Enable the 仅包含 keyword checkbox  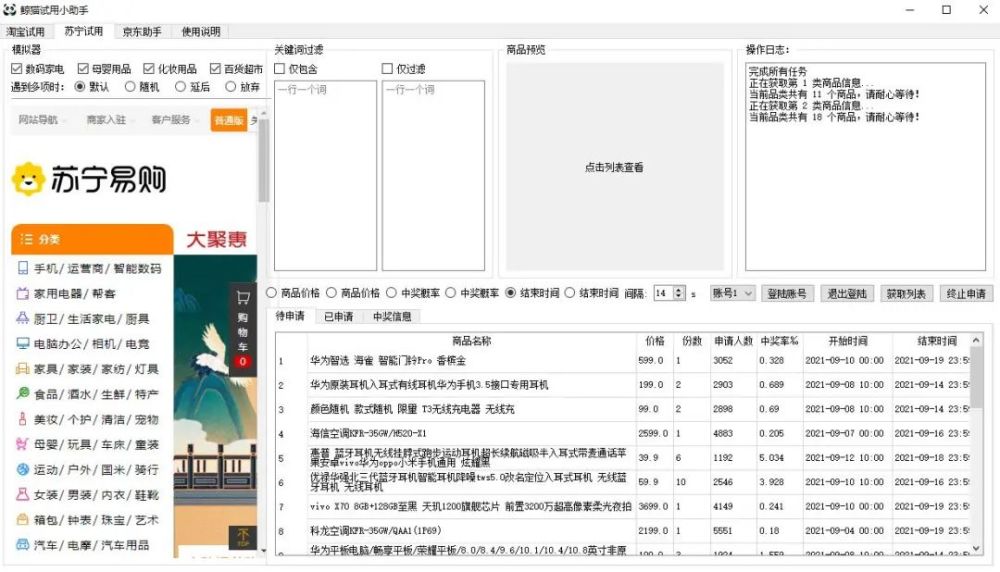(x=279, y=68)
